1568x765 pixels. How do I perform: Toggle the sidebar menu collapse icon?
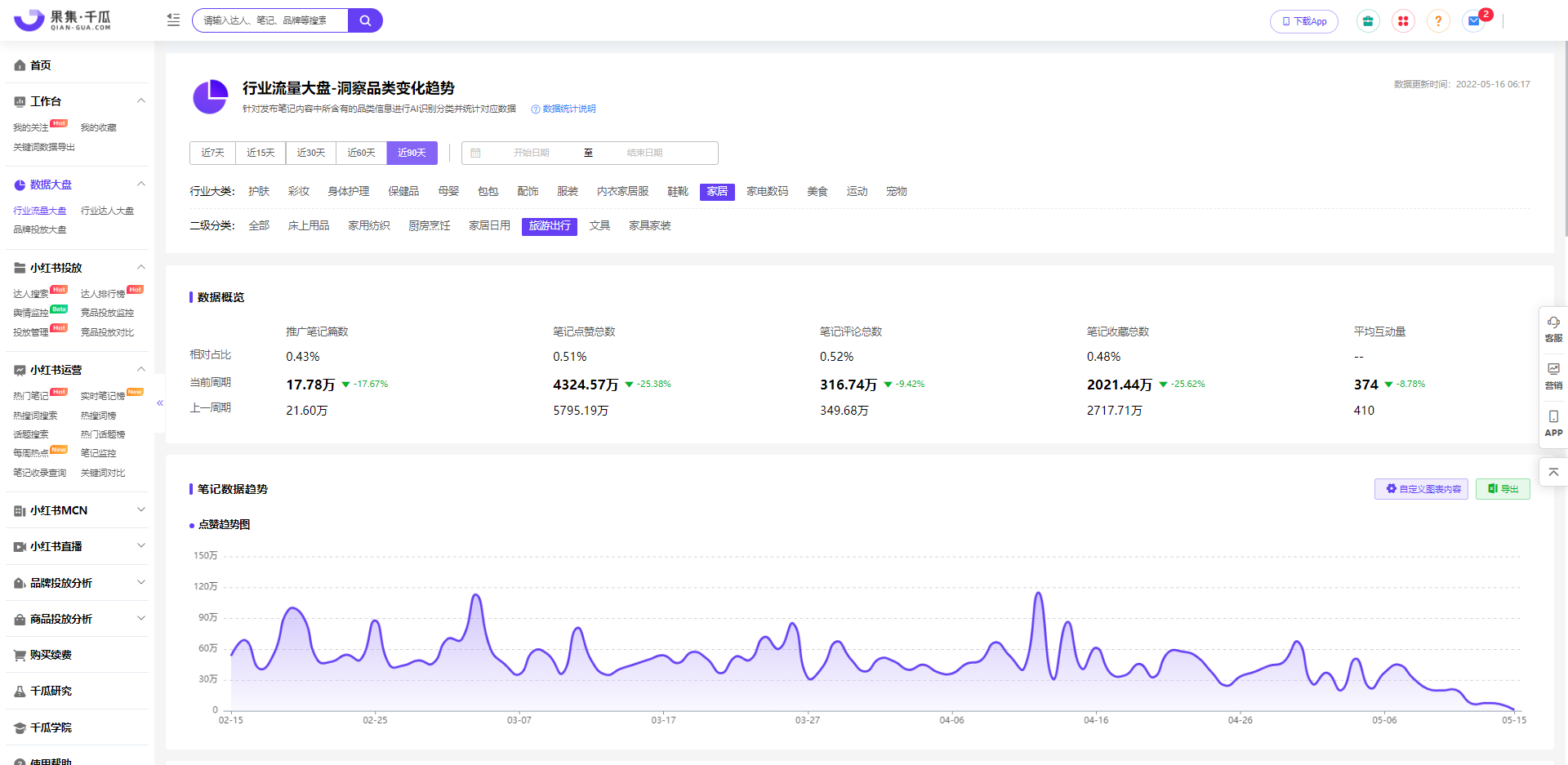(x=173, y=20)
